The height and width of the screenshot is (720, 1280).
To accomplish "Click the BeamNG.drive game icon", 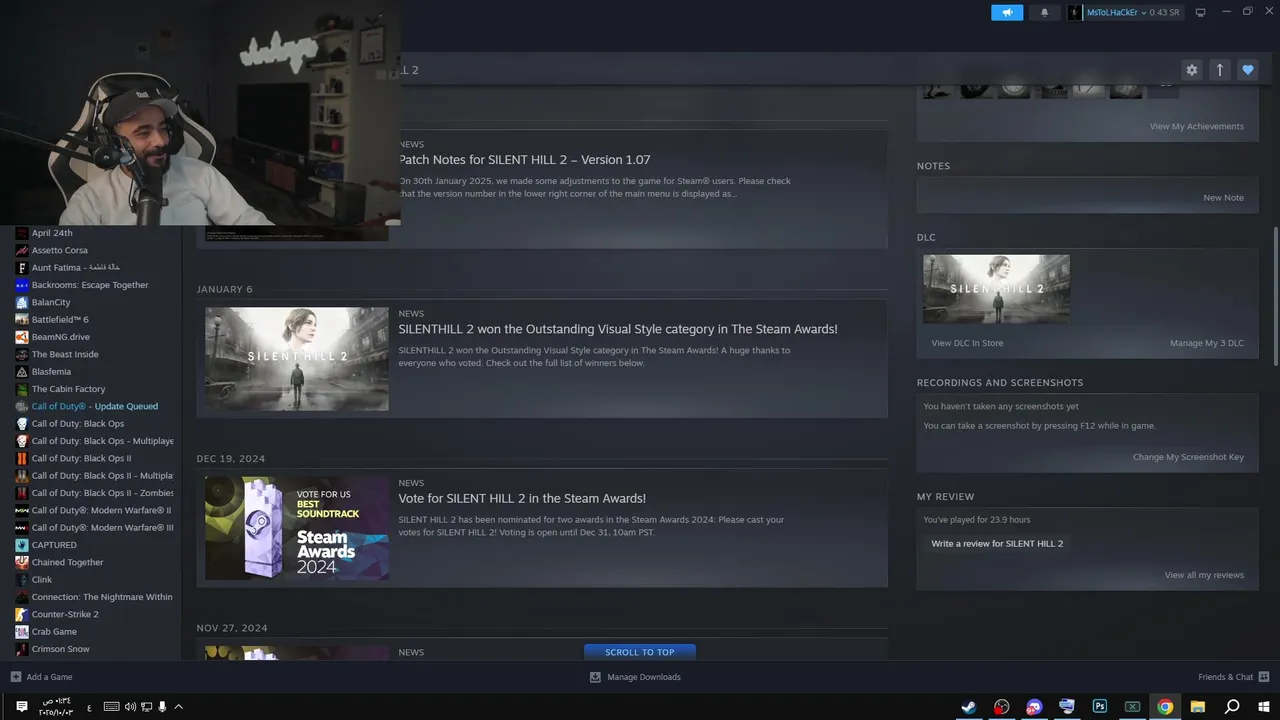I will tap(22, 337).
